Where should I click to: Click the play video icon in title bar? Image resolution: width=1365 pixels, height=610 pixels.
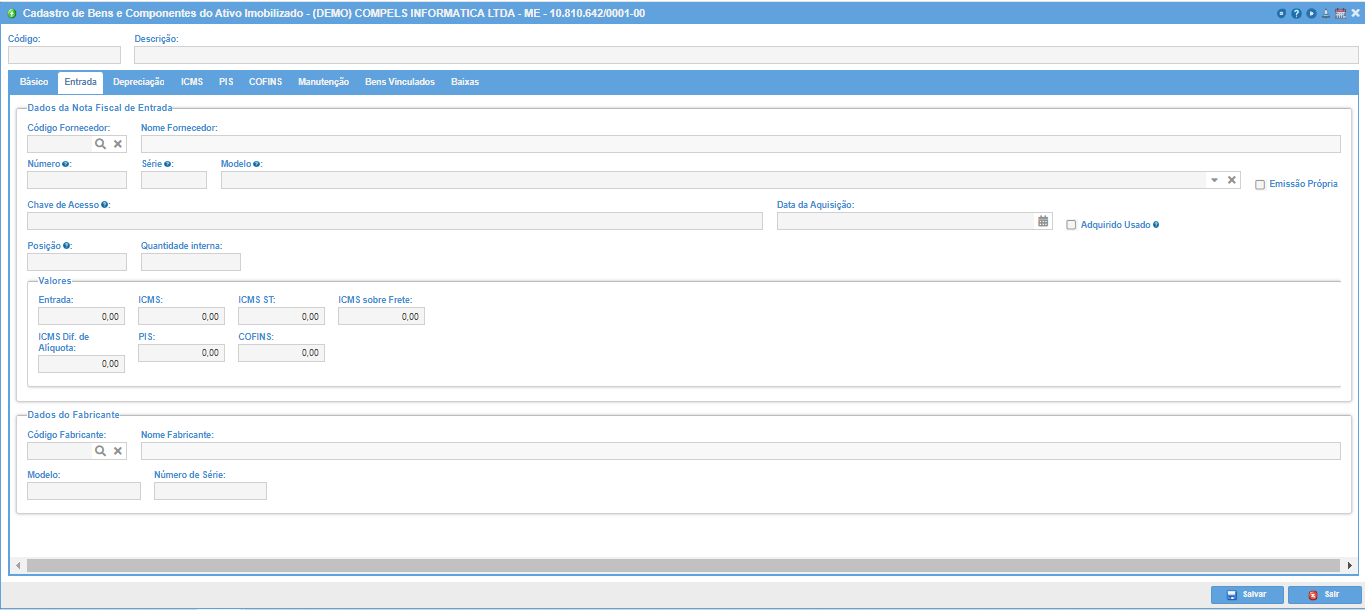[x=1311, y=13]
